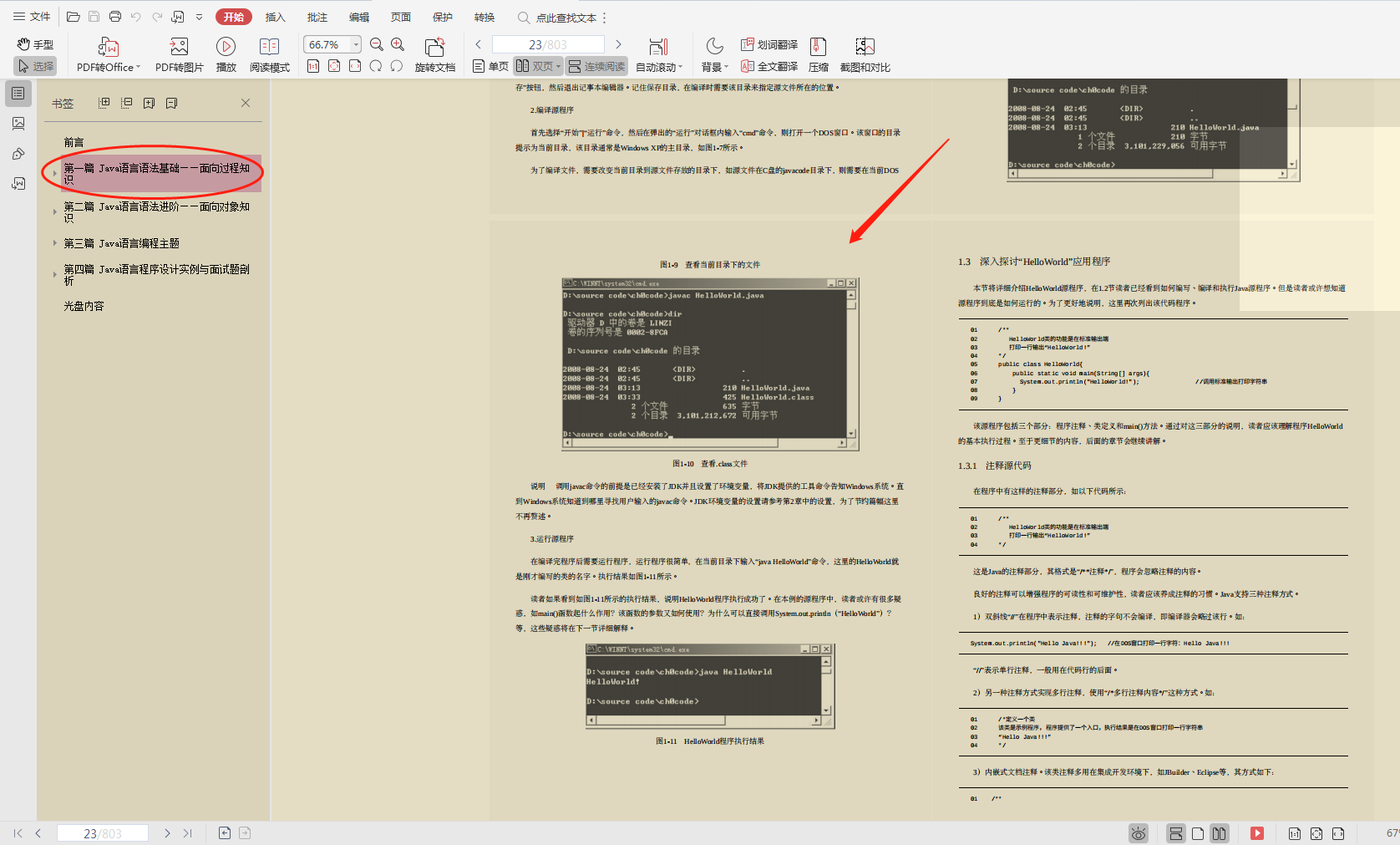Toggle eye protection mode in status bar
The width and height of the screenshot is (1400, 845).
point(1139,833)
